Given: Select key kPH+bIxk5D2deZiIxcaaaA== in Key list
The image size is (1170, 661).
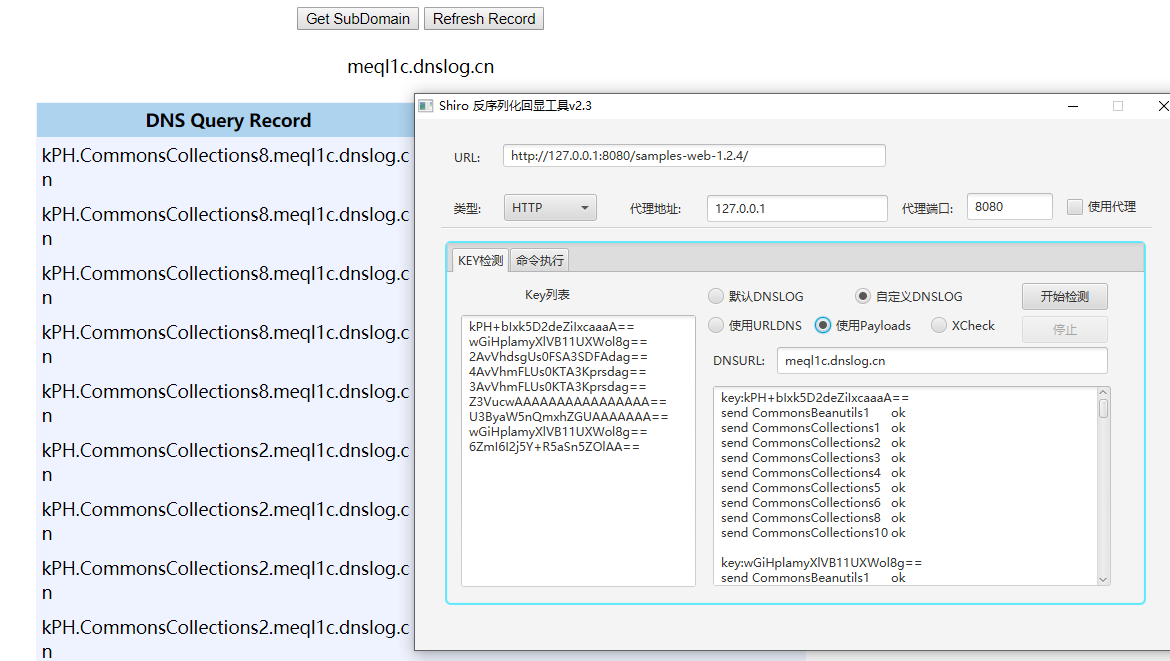Looking at the screenshot, I should click(x=551, y=327).
